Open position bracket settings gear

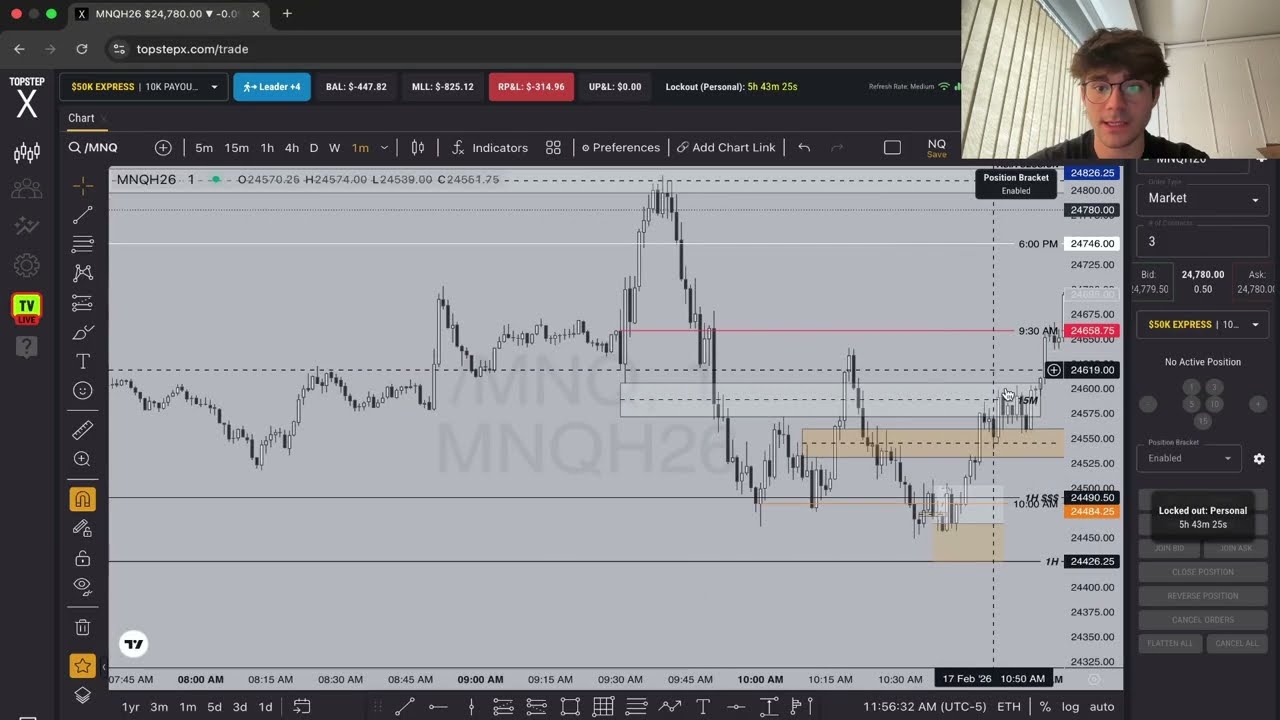pyautogui.click(x=1259, y=458)
